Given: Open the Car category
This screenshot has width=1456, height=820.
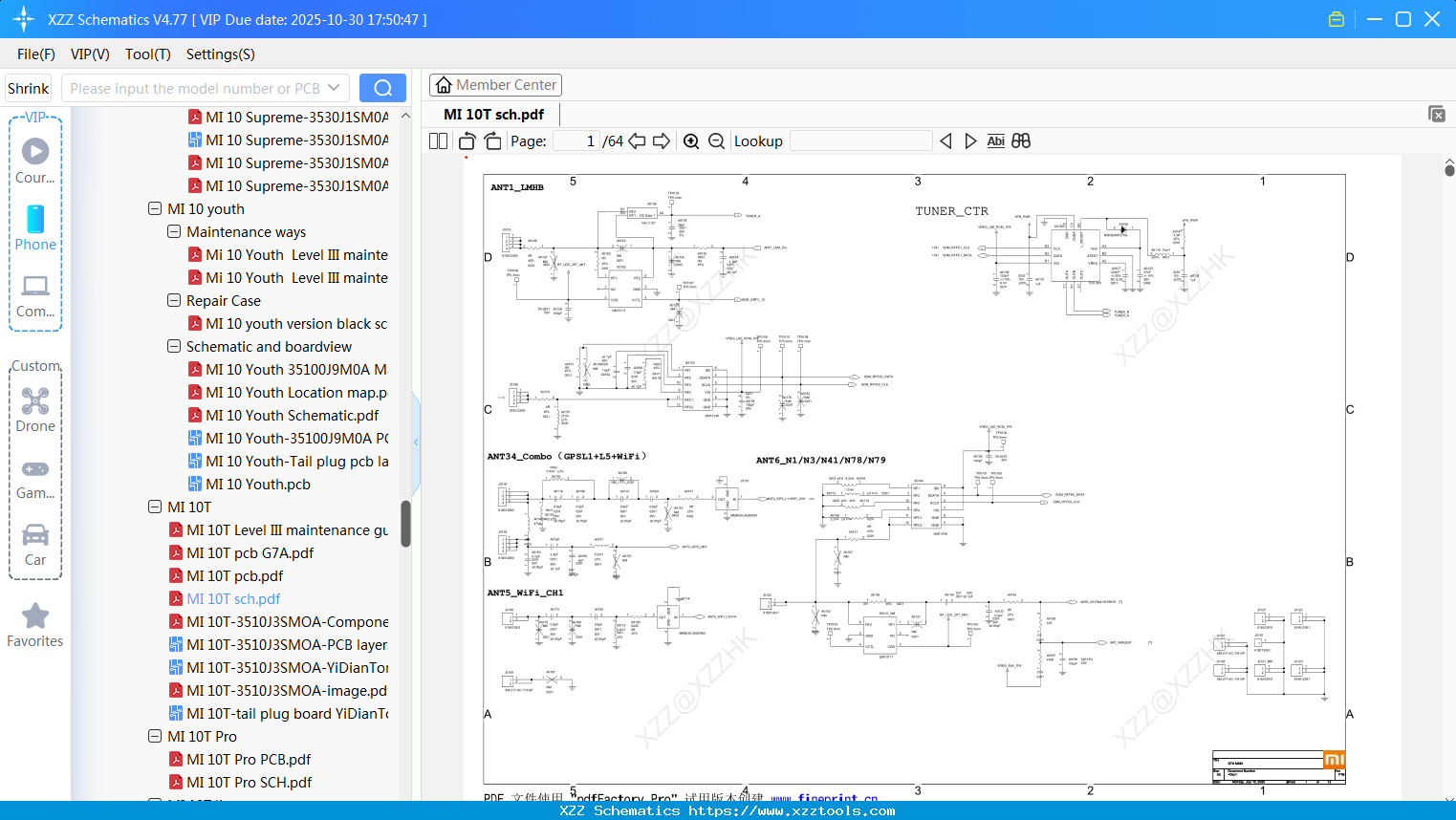Looking at the screenshot, I should point(35,544).
